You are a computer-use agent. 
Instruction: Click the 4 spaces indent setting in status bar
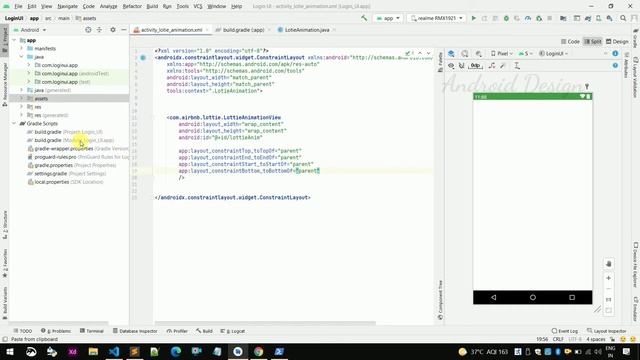tap(596, 339)
